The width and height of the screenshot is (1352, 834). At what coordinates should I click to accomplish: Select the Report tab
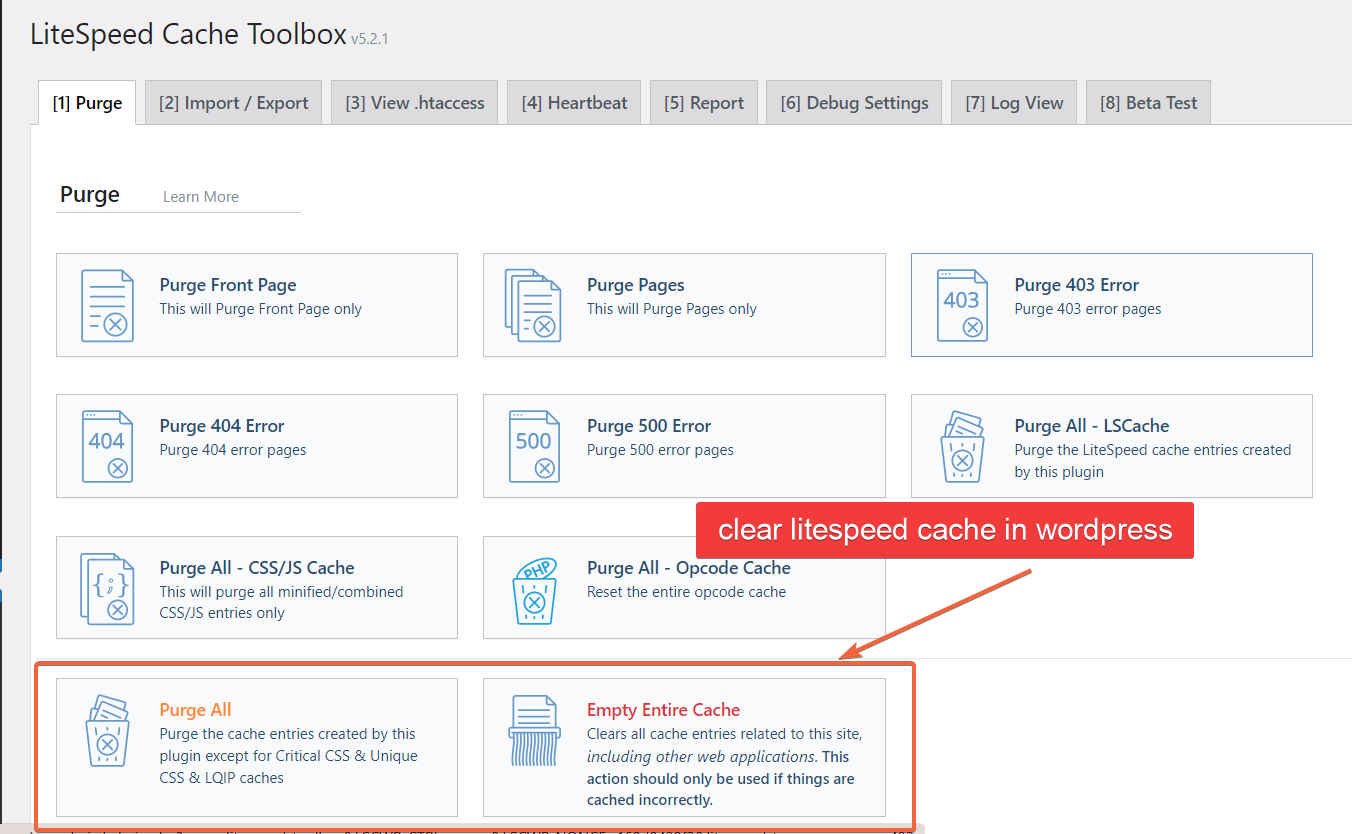click(704, 103)
